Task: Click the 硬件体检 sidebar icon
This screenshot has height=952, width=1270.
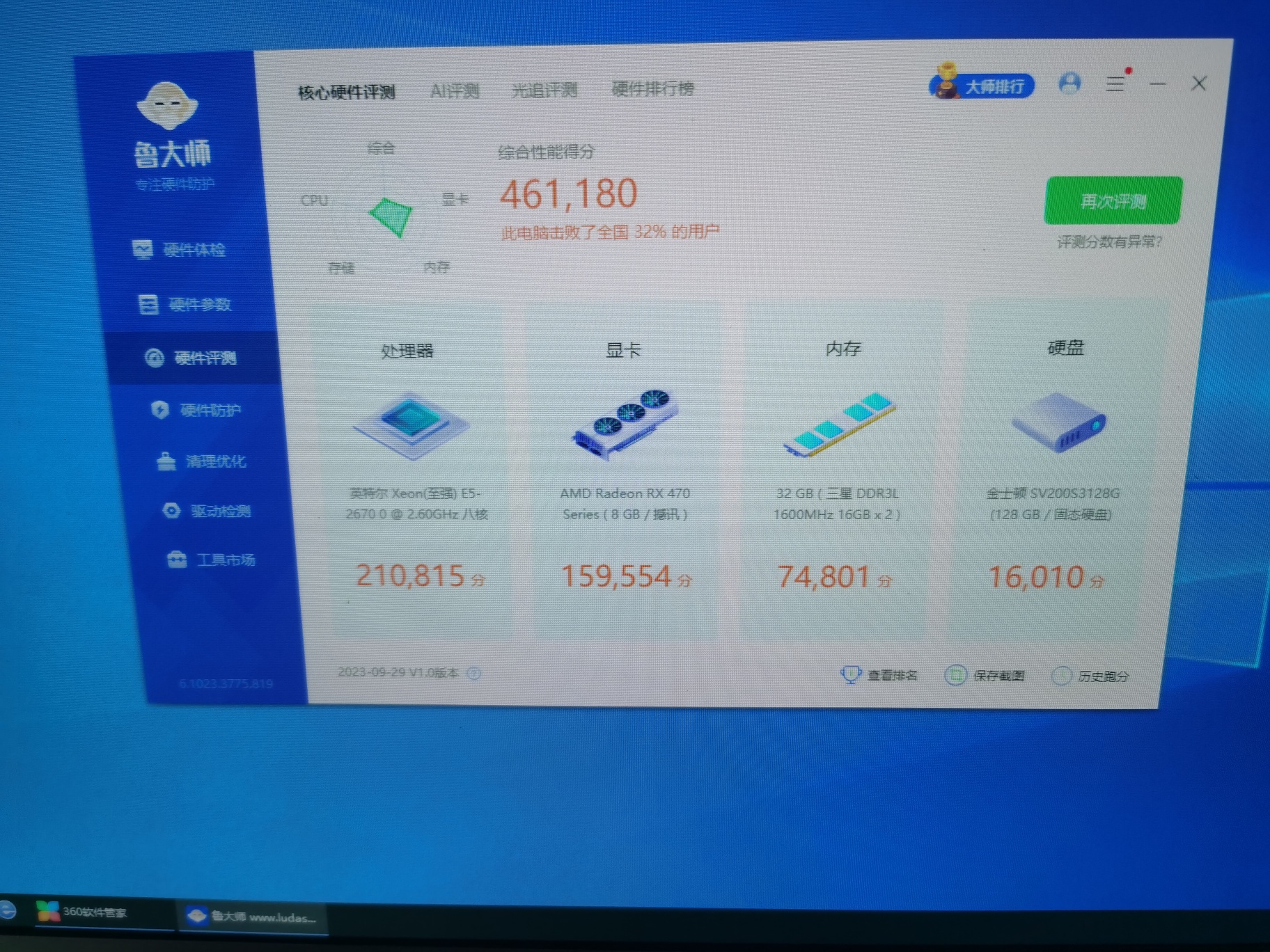Action: tap(143, 249)
